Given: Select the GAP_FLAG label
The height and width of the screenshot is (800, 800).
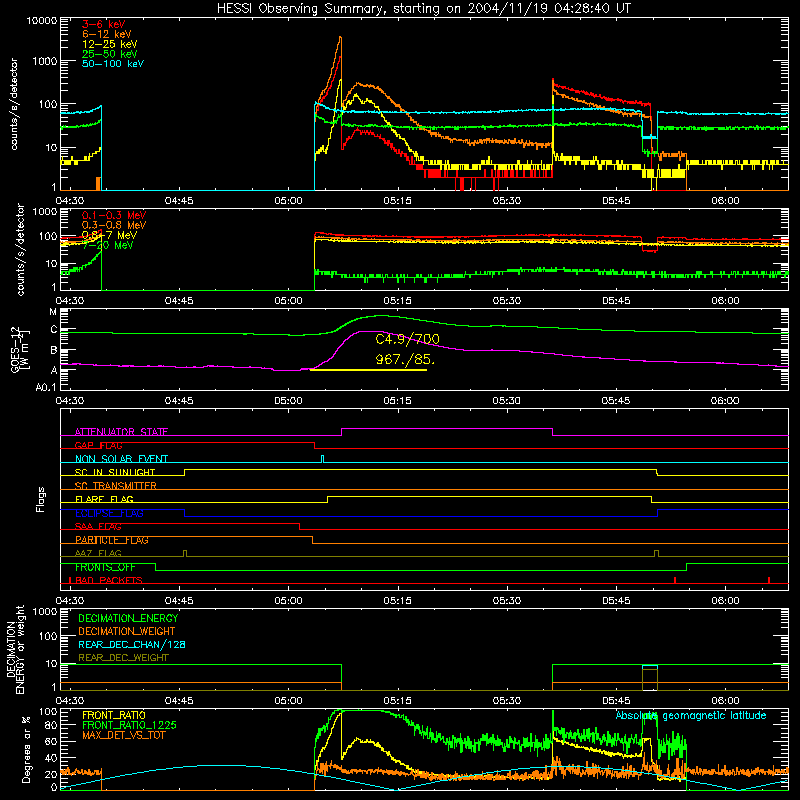Looking at the screenshot, I should coord(98,445).
